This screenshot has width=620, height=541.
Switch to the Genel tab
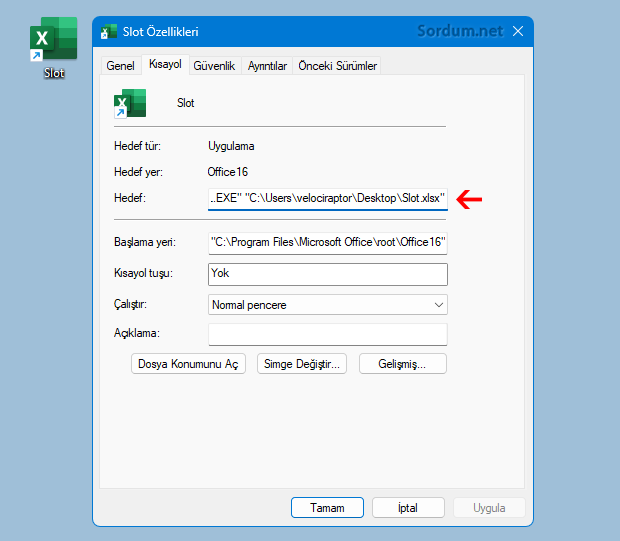pyautogui.click(x=120, y=66)
